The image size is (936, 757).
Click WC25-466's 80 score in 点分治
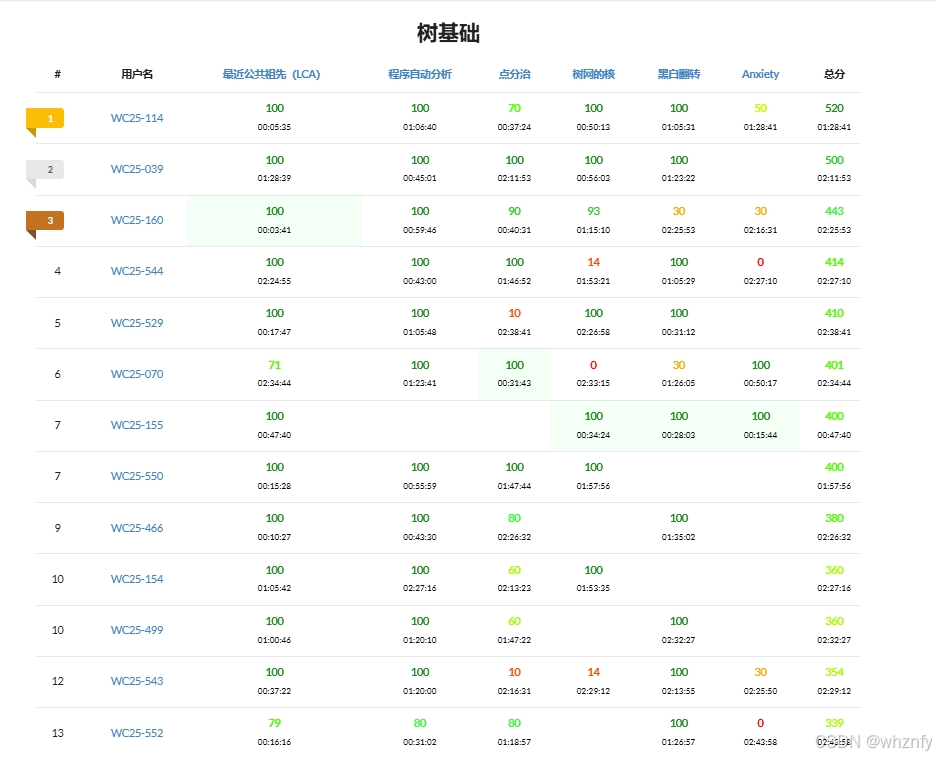click(x=514, y=518)
